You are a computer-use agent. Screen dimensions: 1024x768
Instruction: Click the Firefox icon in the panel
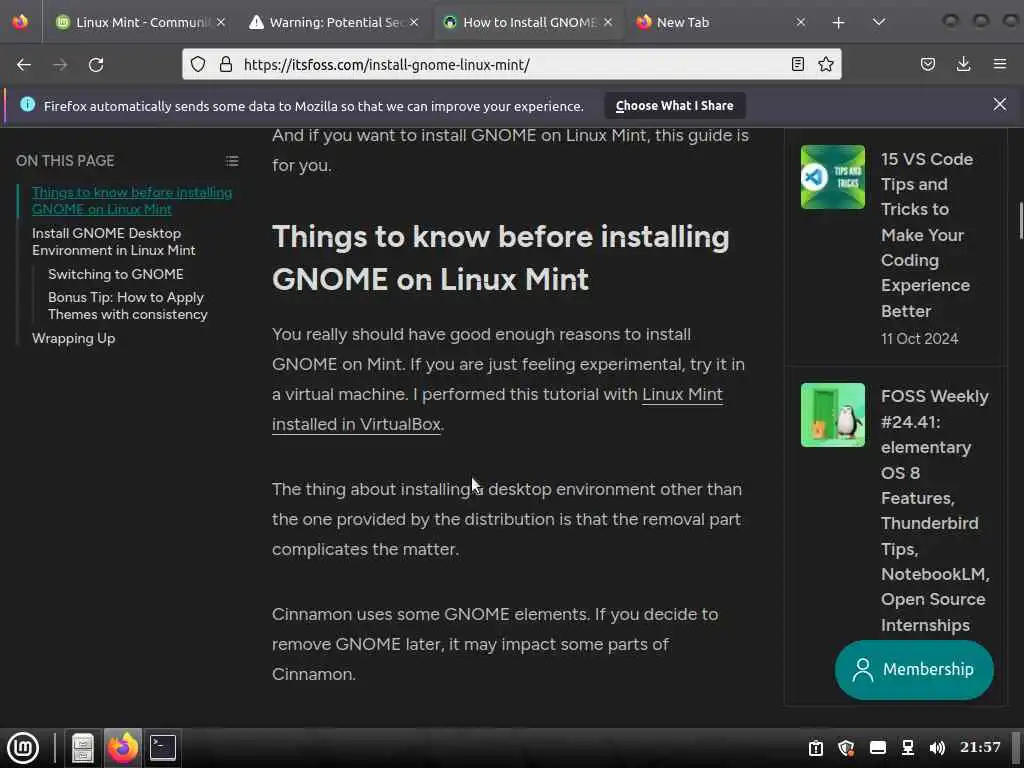click(123, 748)
